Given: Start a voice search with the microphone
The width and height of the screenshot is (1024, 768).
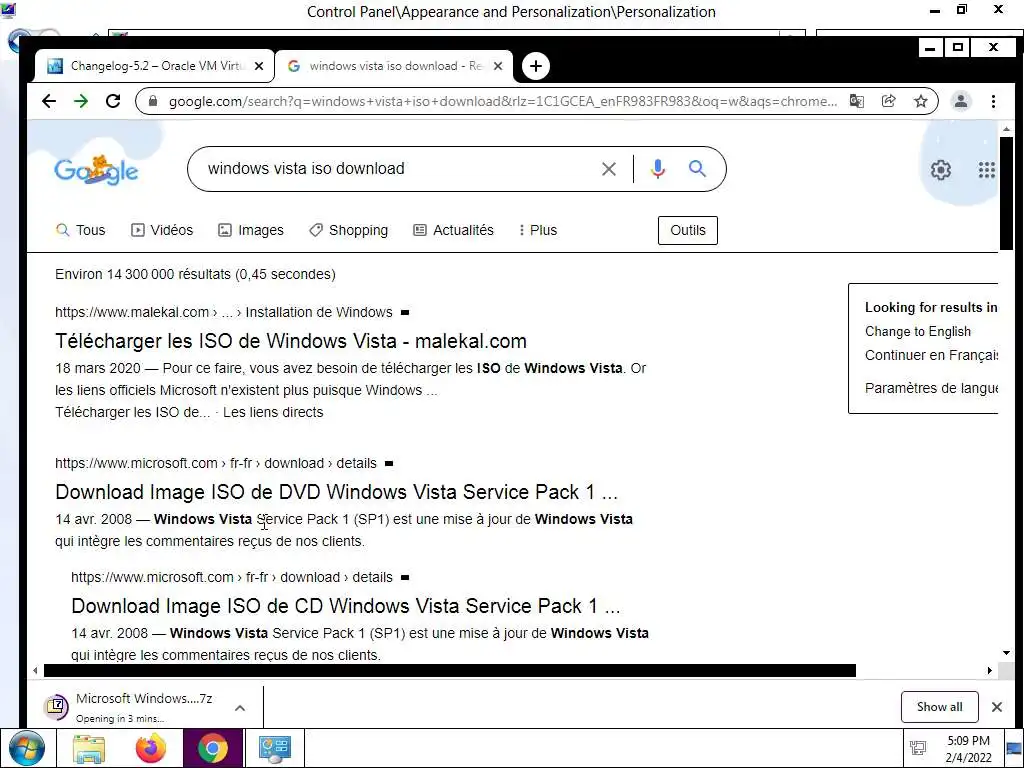Looking at the screenshot, I should (x=658, y=169).
